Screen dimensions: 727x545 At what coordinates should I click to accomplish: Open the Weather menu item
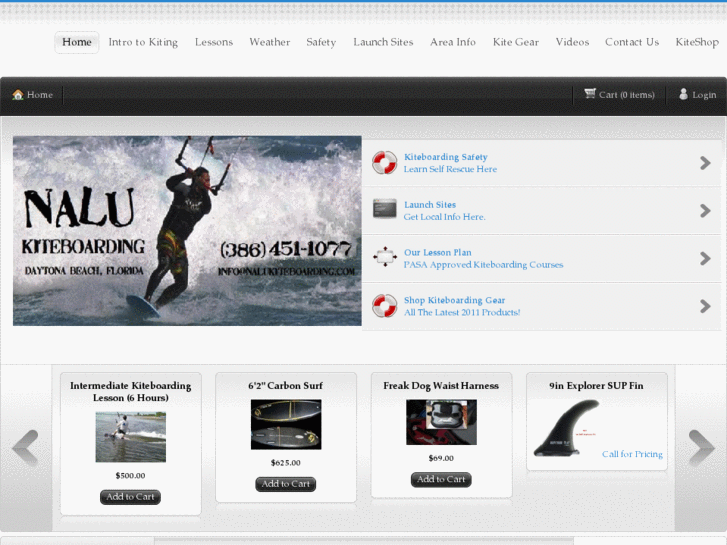(x=270, y=42)
